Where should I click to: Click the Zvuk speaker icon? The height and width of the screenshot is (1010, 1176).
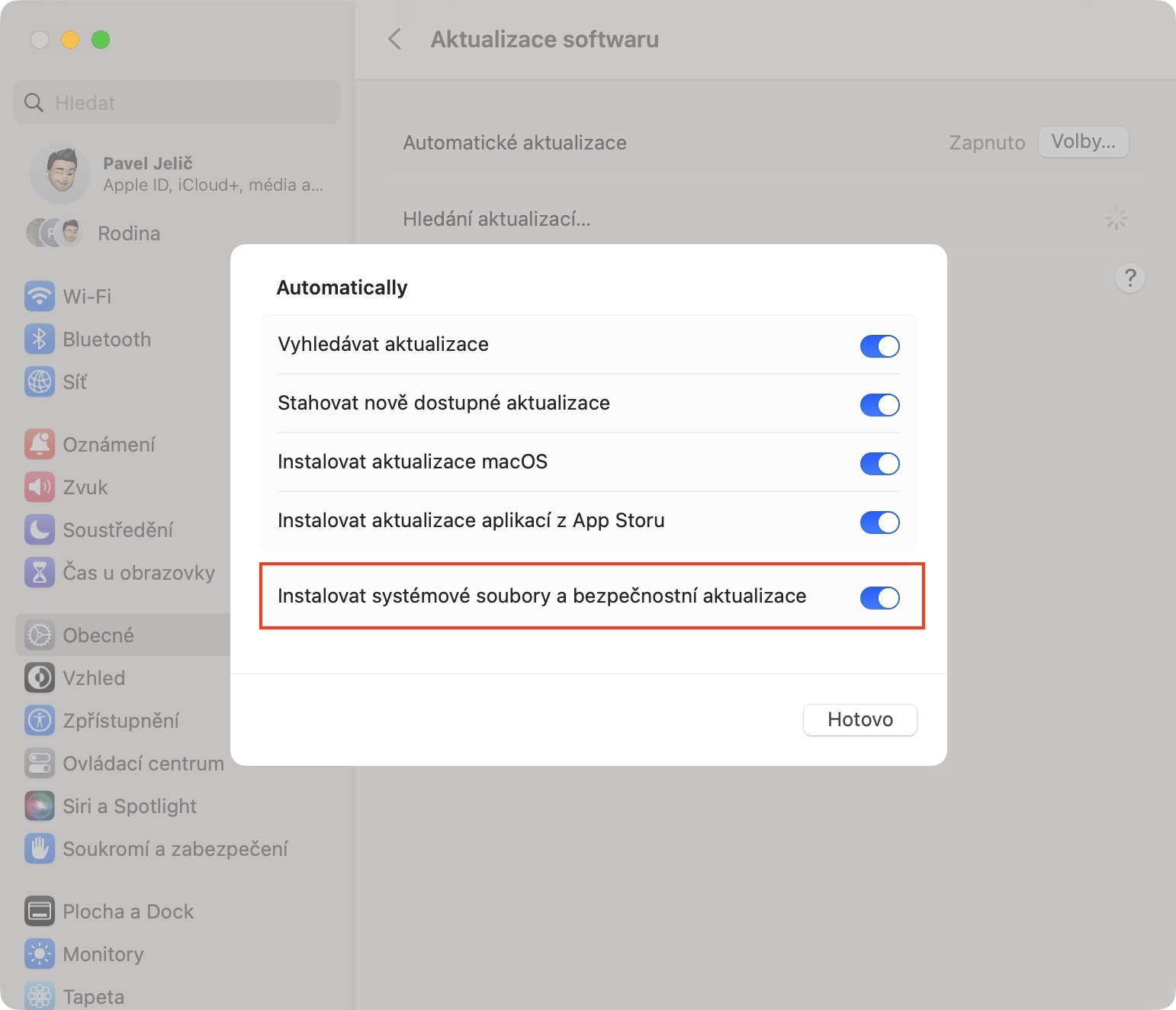point(40,487)
